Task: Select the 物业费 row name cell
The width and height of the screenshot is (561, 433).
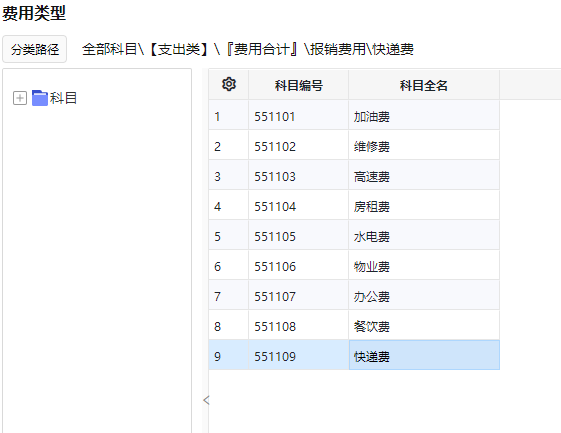Action: pyautogui.click(x=424, y=267)
